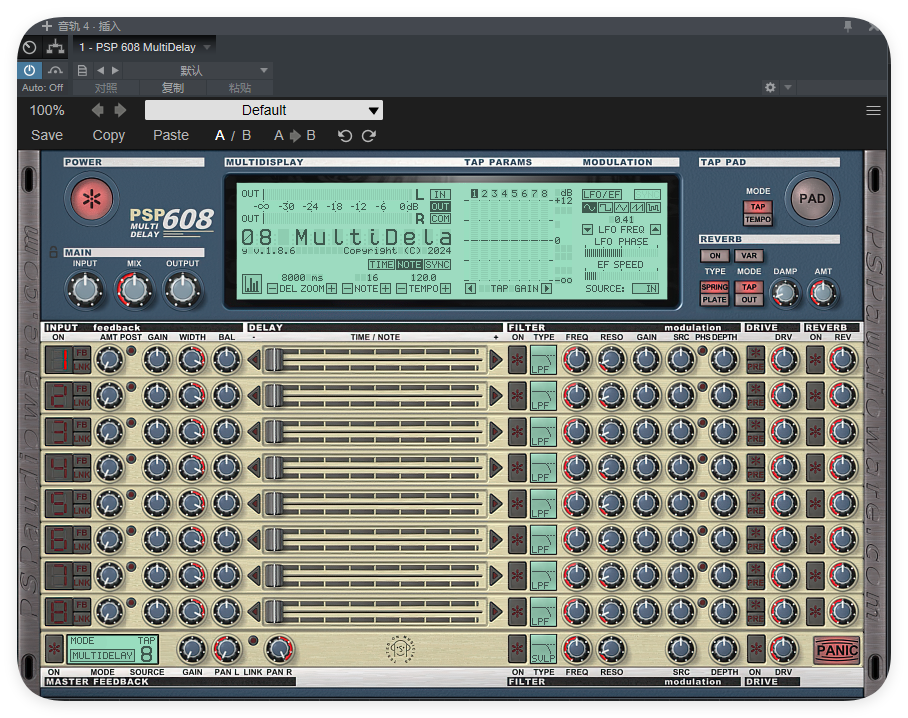Toggle the tap 1 ON button

point(59,360)
